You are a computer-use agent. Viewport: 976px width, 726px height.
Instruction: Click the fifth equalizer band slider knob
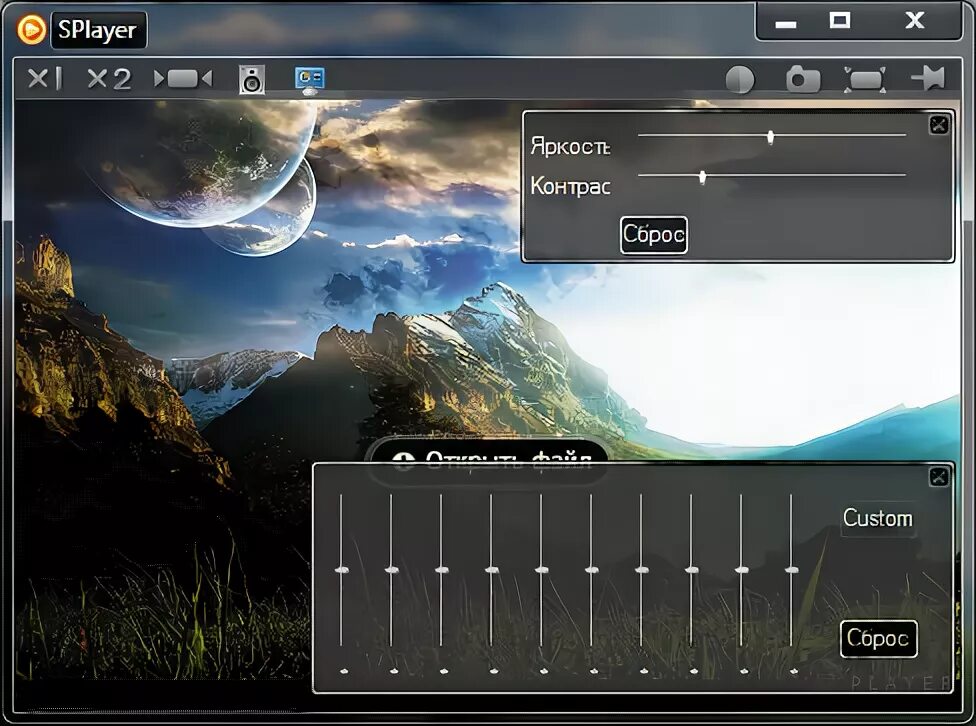[x=542, y=570]
